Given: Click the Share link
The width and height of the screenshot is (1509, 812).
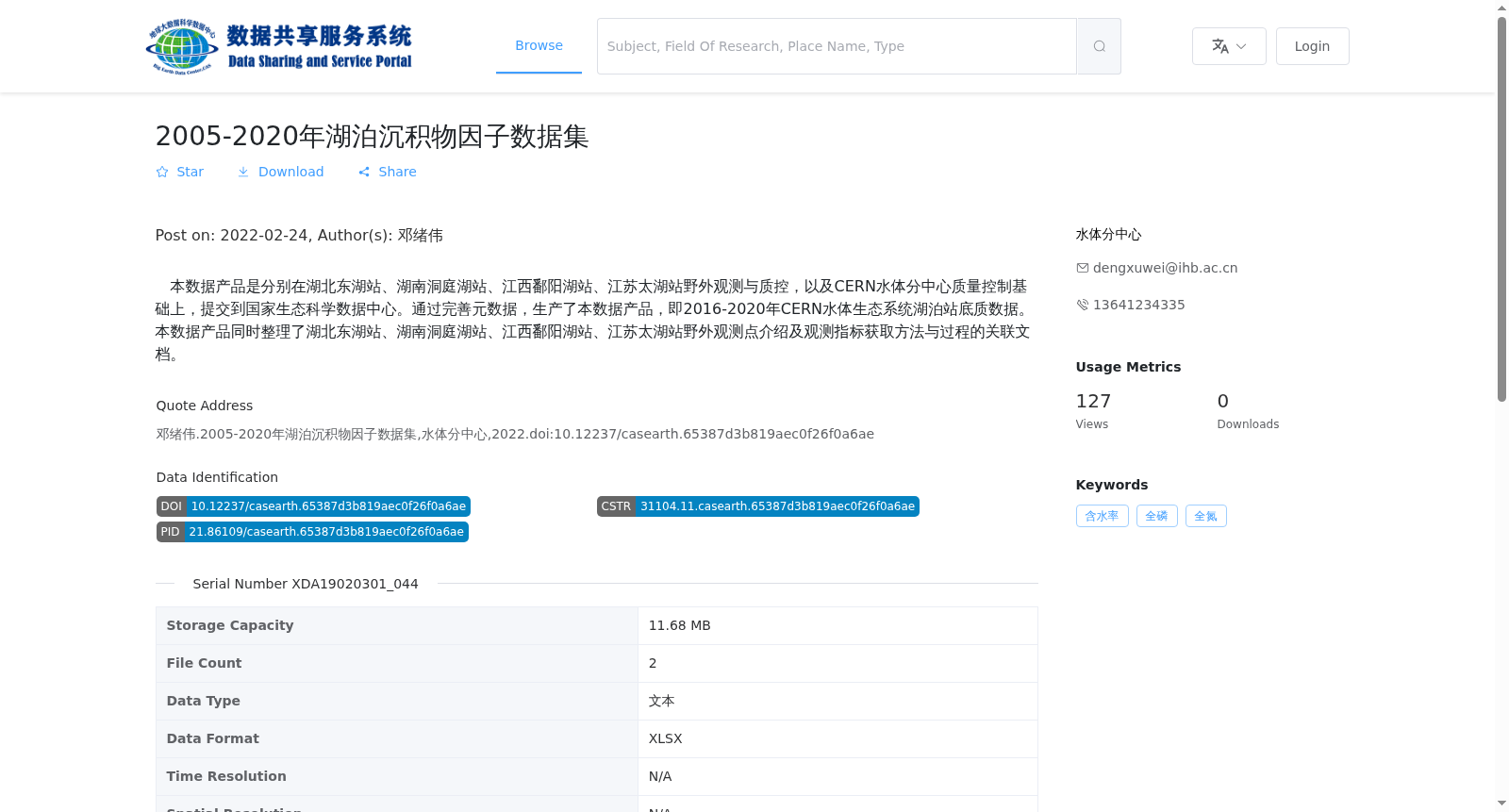Looking at the screenshot, I should [387, 172].
